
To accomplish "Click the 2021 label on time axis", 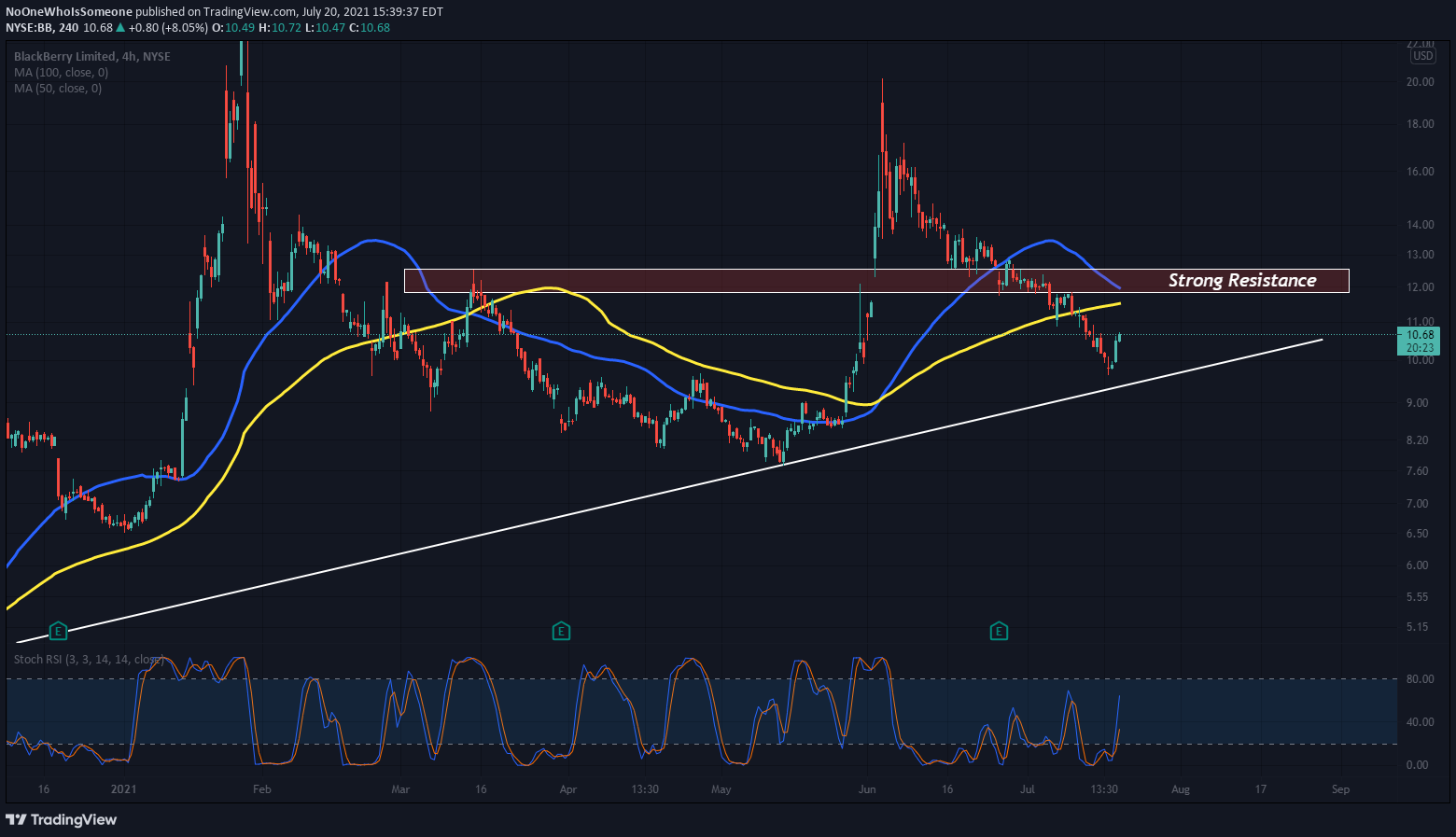I will click(123, 789).
